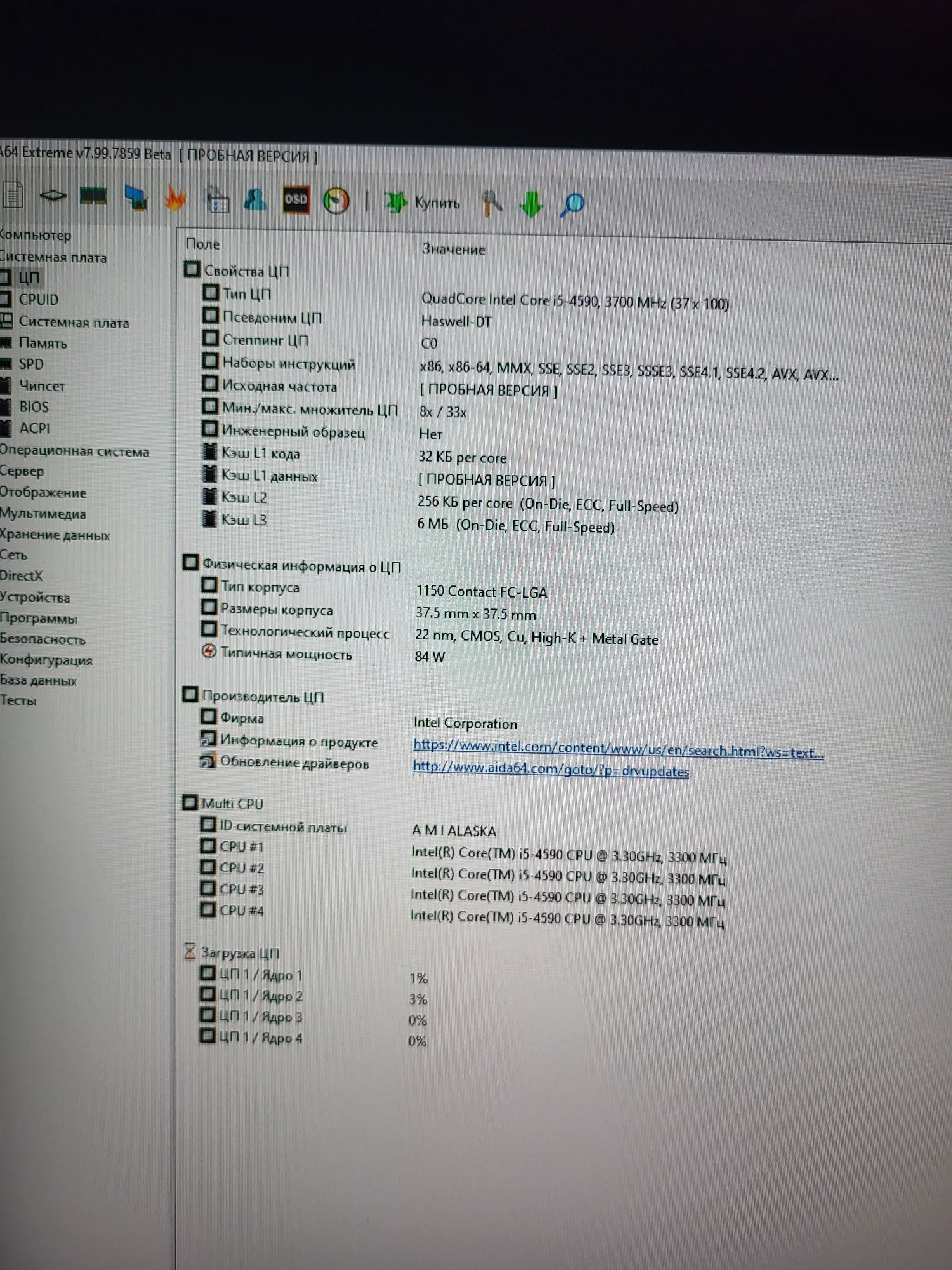Click the Значение column header
Screen dimensions: 952x1270
(x=454, y=249)
